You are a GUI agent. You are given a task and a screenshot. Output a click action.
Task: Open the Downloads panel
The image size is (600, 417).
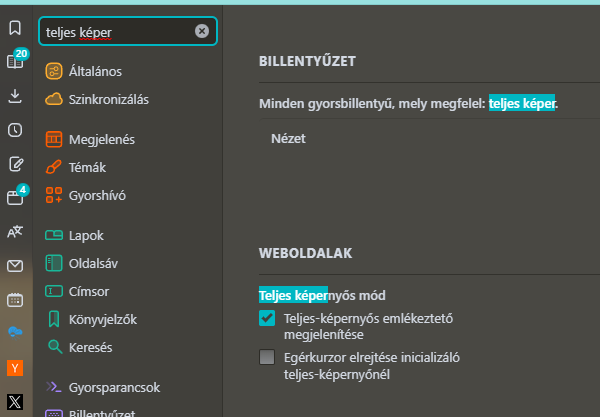pos(15,96)
